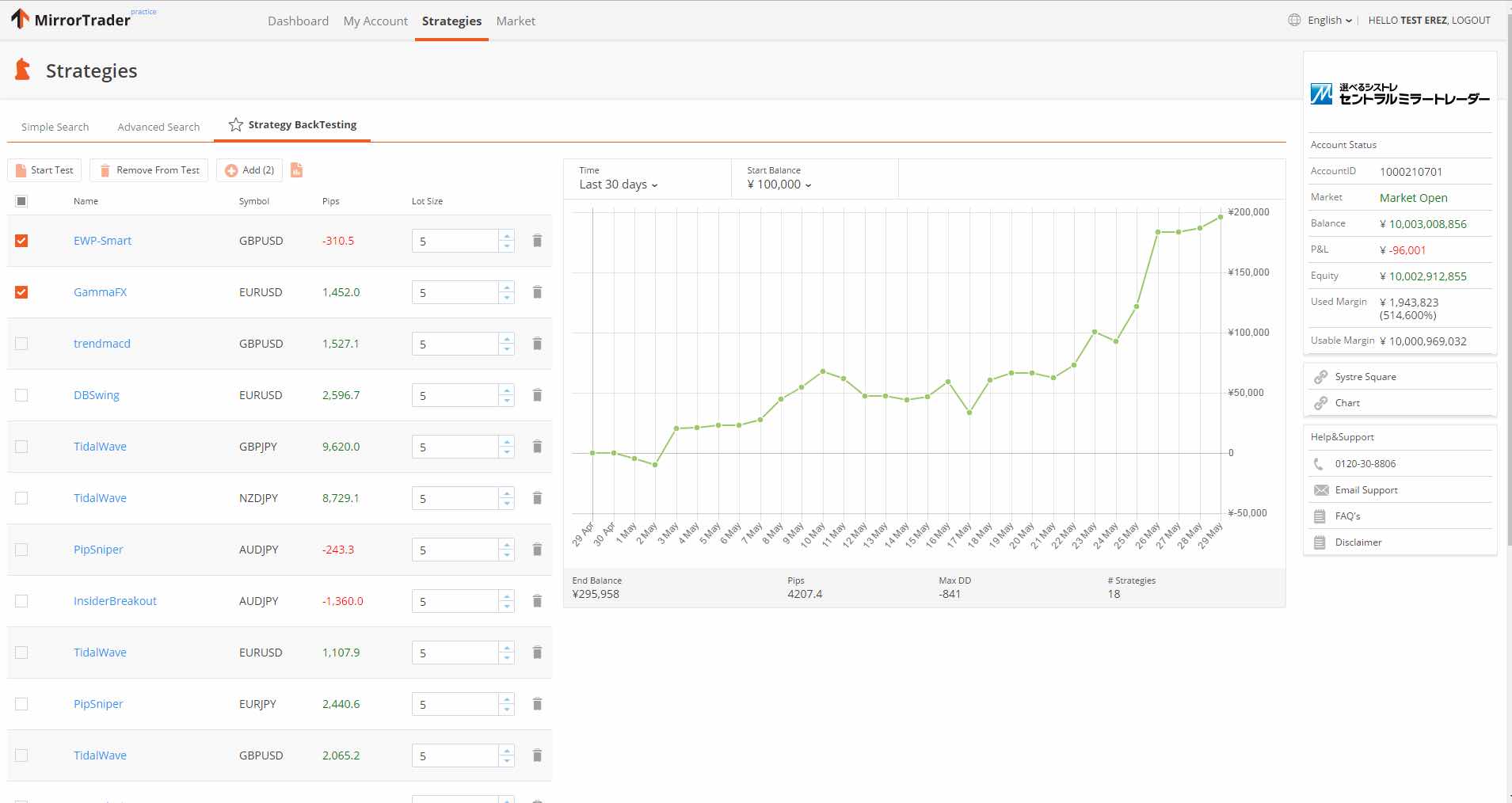This screenshot has width=1512, height=803.
Task: Click the globe language icon
Action: (x=1294, y=21)
